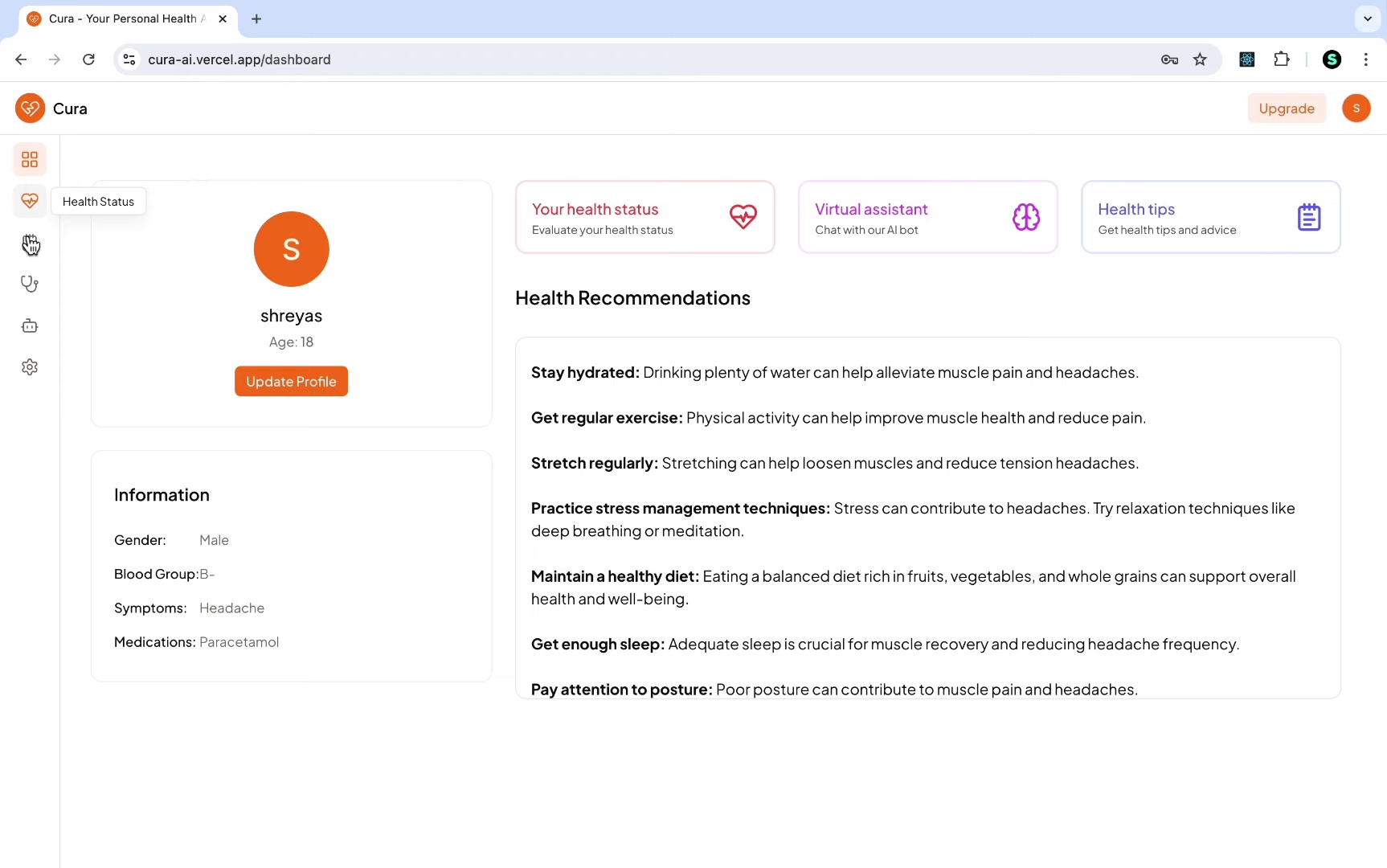Select the Cura Personal Health tab
1387x868 pixels.
pyautogui.click(x=129, y=18)
